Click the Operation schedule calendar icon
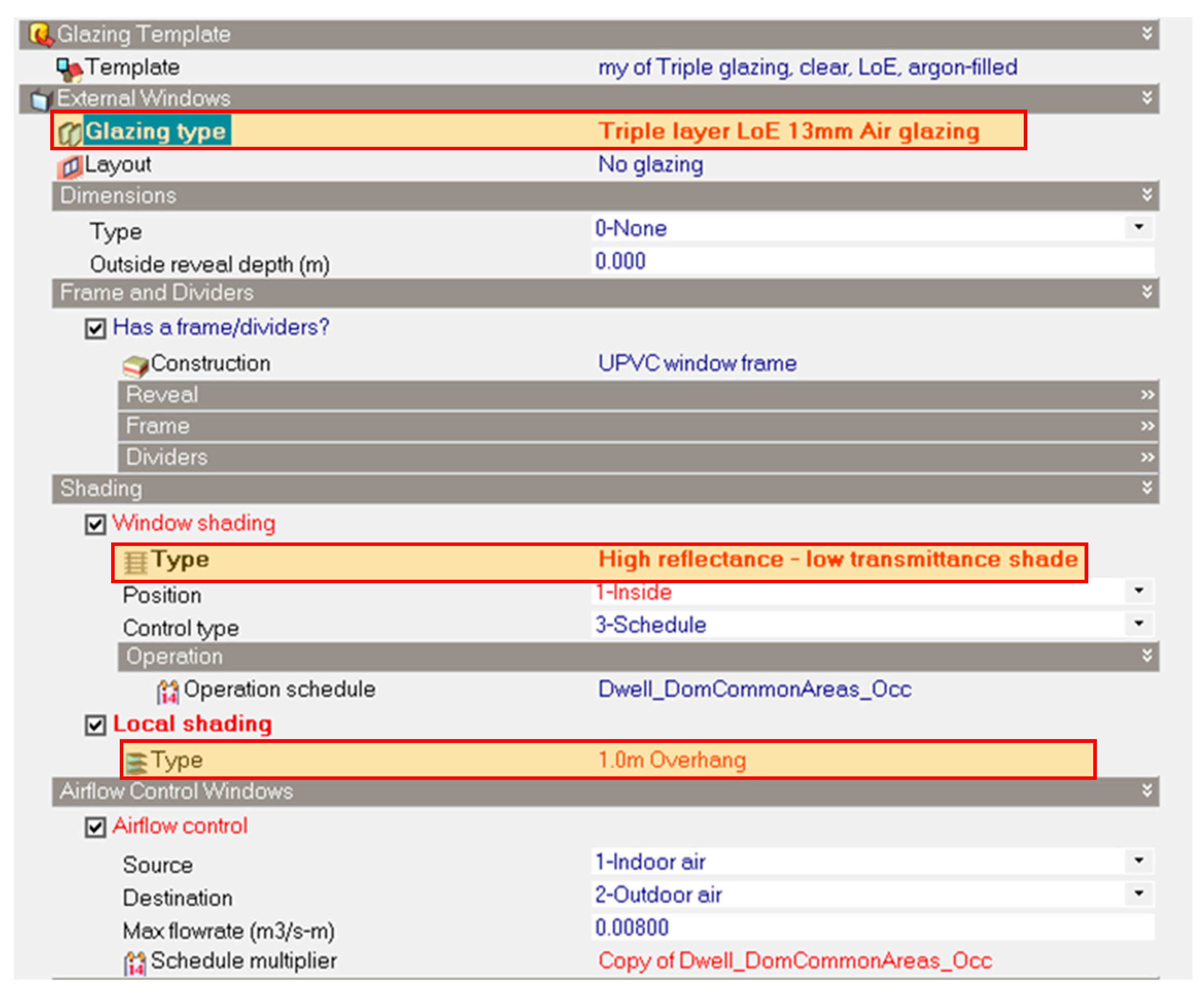Viewport: 1204px width, 995px height. coord(168,692)
